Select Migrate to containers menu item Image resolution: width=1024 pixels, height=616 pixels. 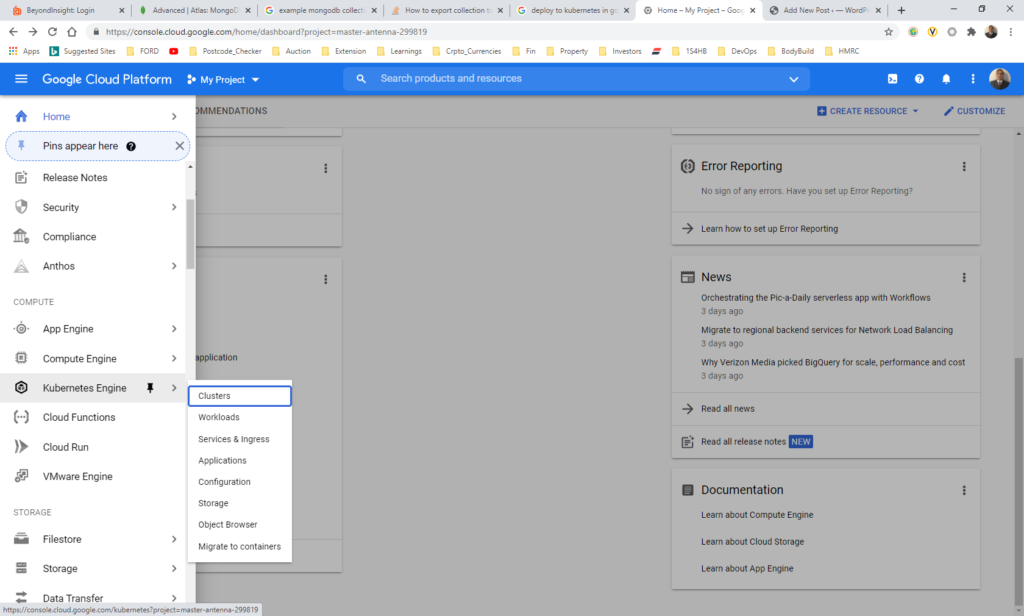click(x=240, y=546)
